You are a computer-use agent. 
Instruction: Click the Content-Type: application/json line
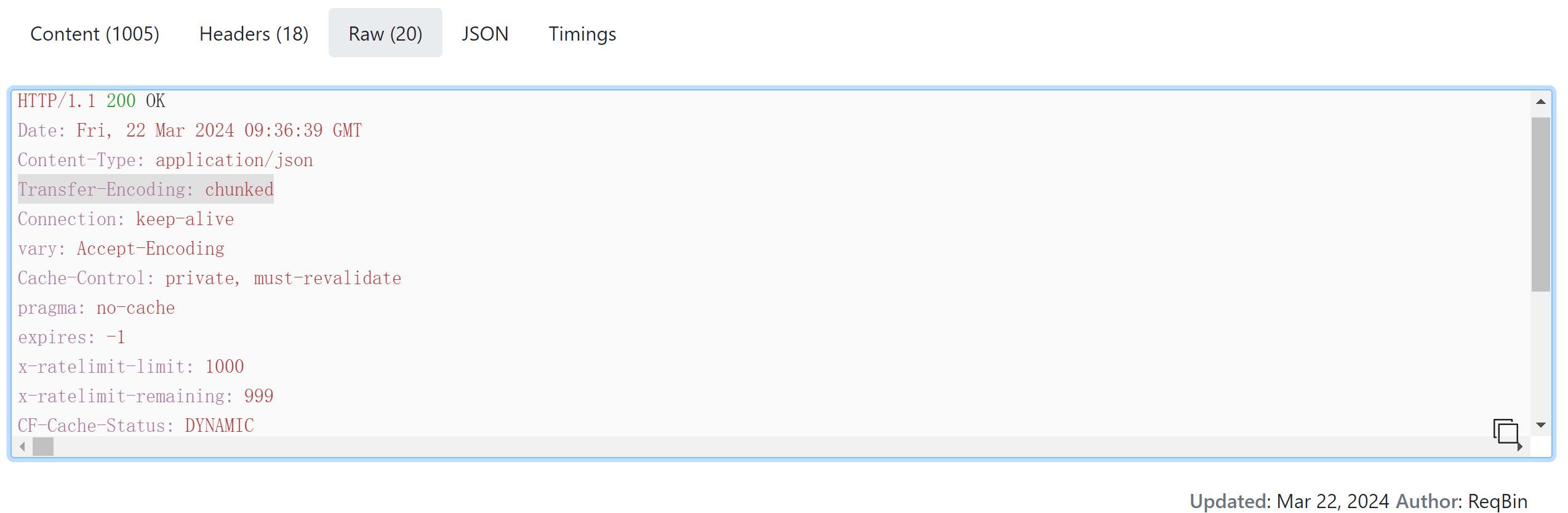(x=165, y=160)
